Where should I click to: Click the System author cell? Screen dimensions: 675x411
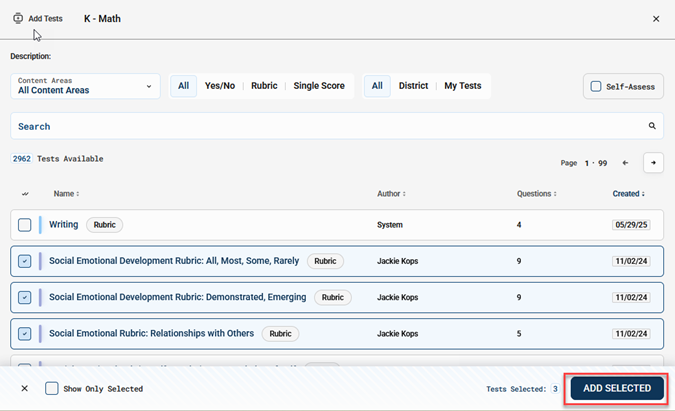(x=390, y=225)
